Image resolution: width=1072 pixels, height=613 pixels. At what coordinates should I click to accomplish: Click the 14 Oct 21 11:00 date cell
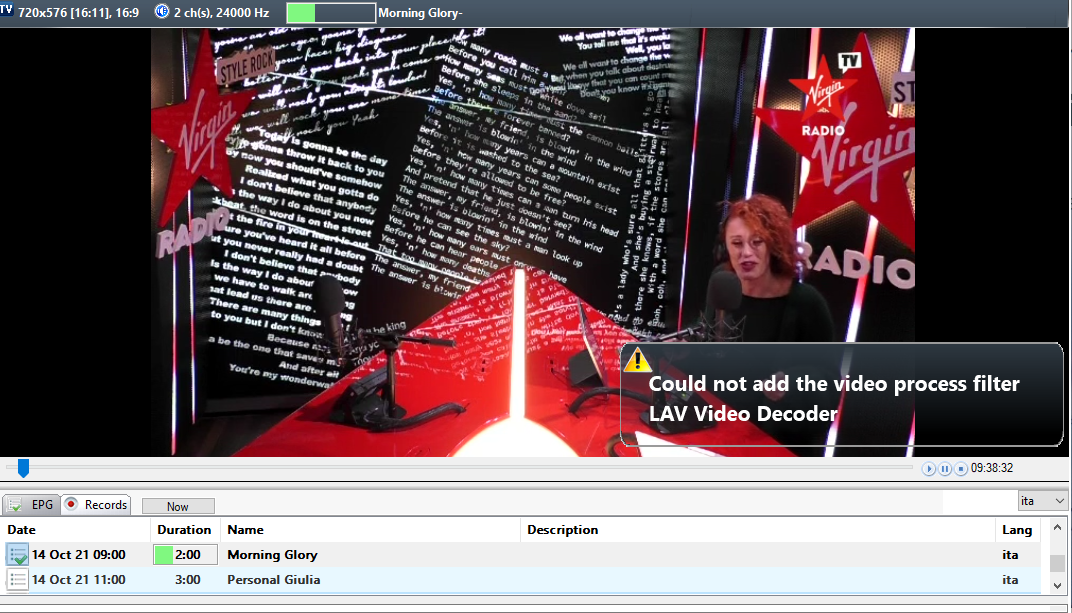coord(79,580)
